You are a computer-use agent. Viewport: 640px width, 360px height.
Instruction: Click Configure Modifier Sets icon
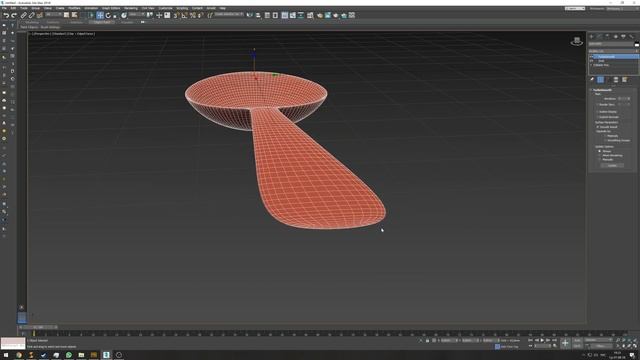point(624,80)
